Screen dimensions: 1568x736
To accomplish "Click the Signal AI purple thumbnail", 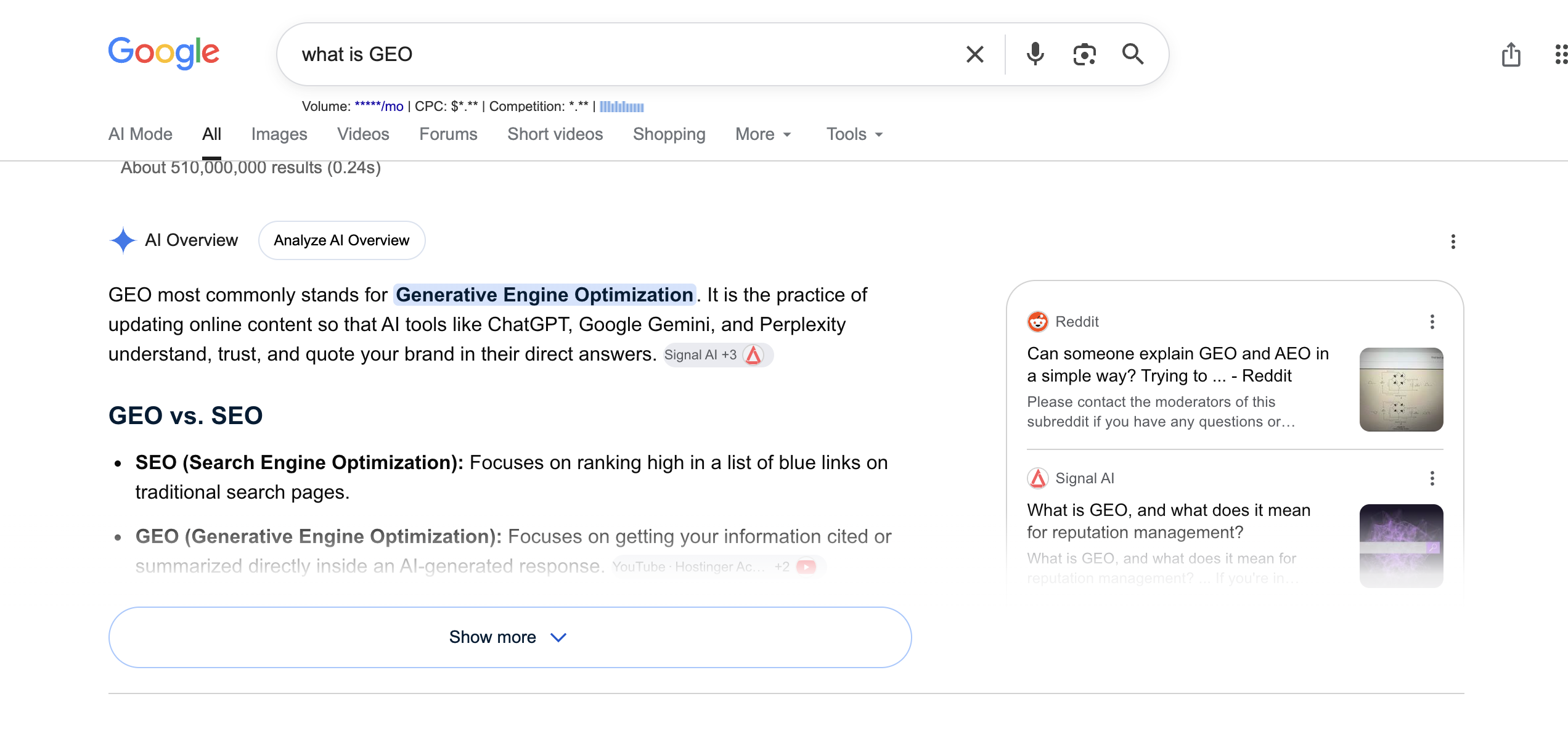I will point(1401,546).
